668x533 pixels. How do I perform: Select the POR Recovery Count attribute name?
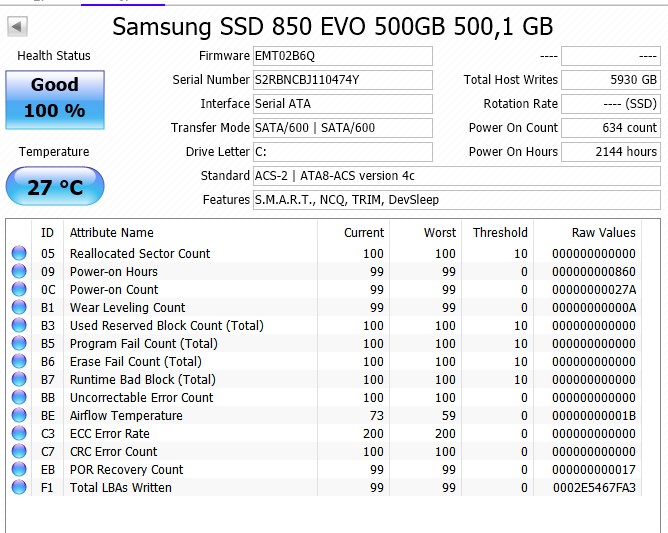pos(127,470)
